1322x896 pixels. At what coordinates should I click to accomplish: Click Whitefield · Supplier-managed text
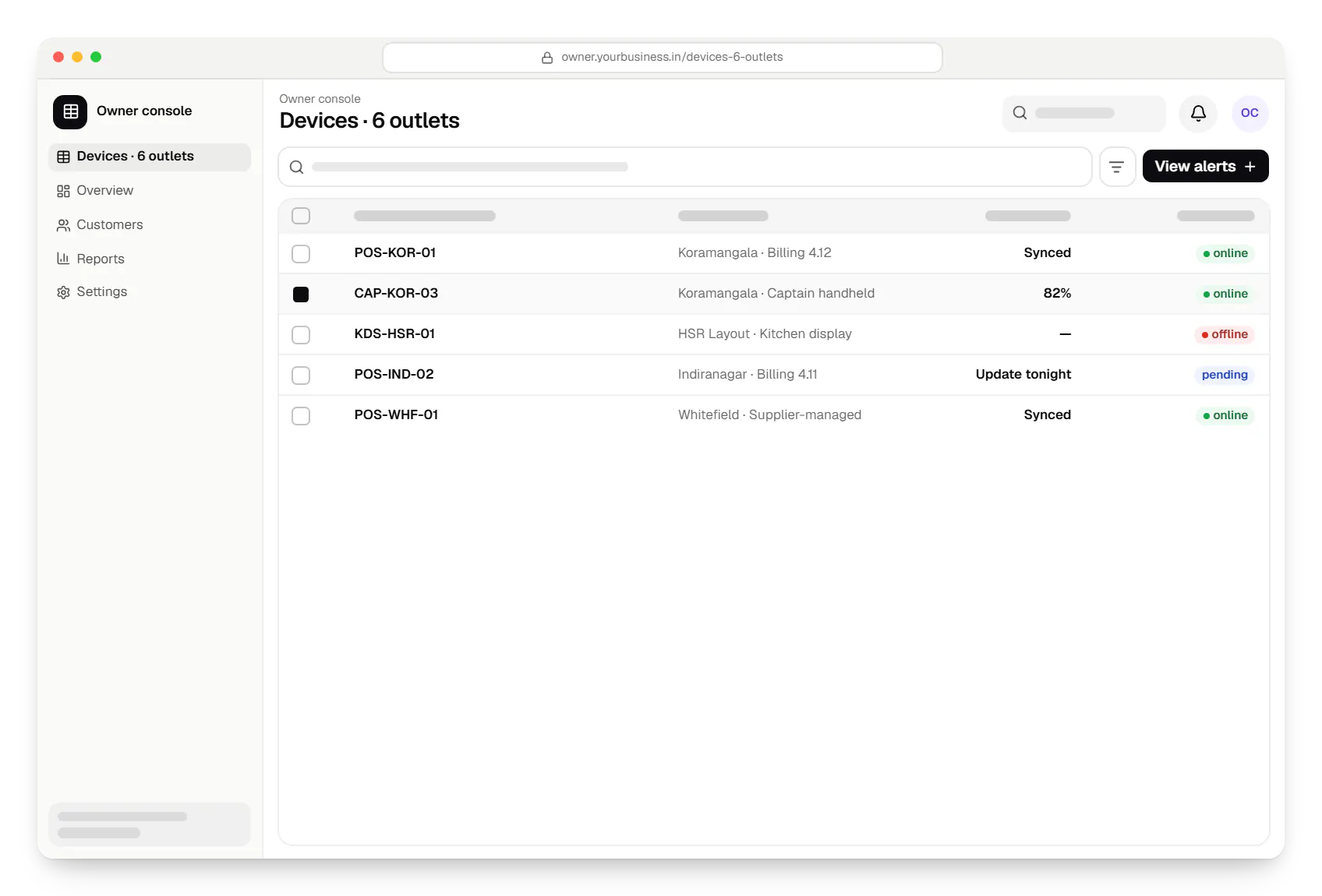pos(770,415)
